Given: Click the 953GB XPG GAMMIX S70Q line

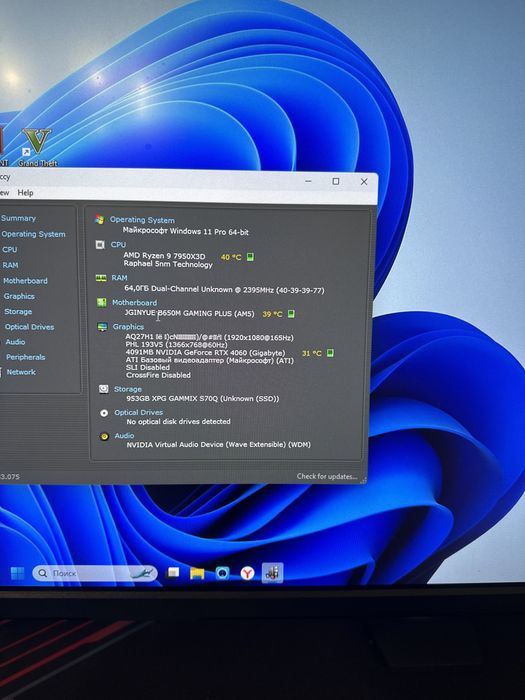Looking at the screenshot, I should click(x=202, y=398).
